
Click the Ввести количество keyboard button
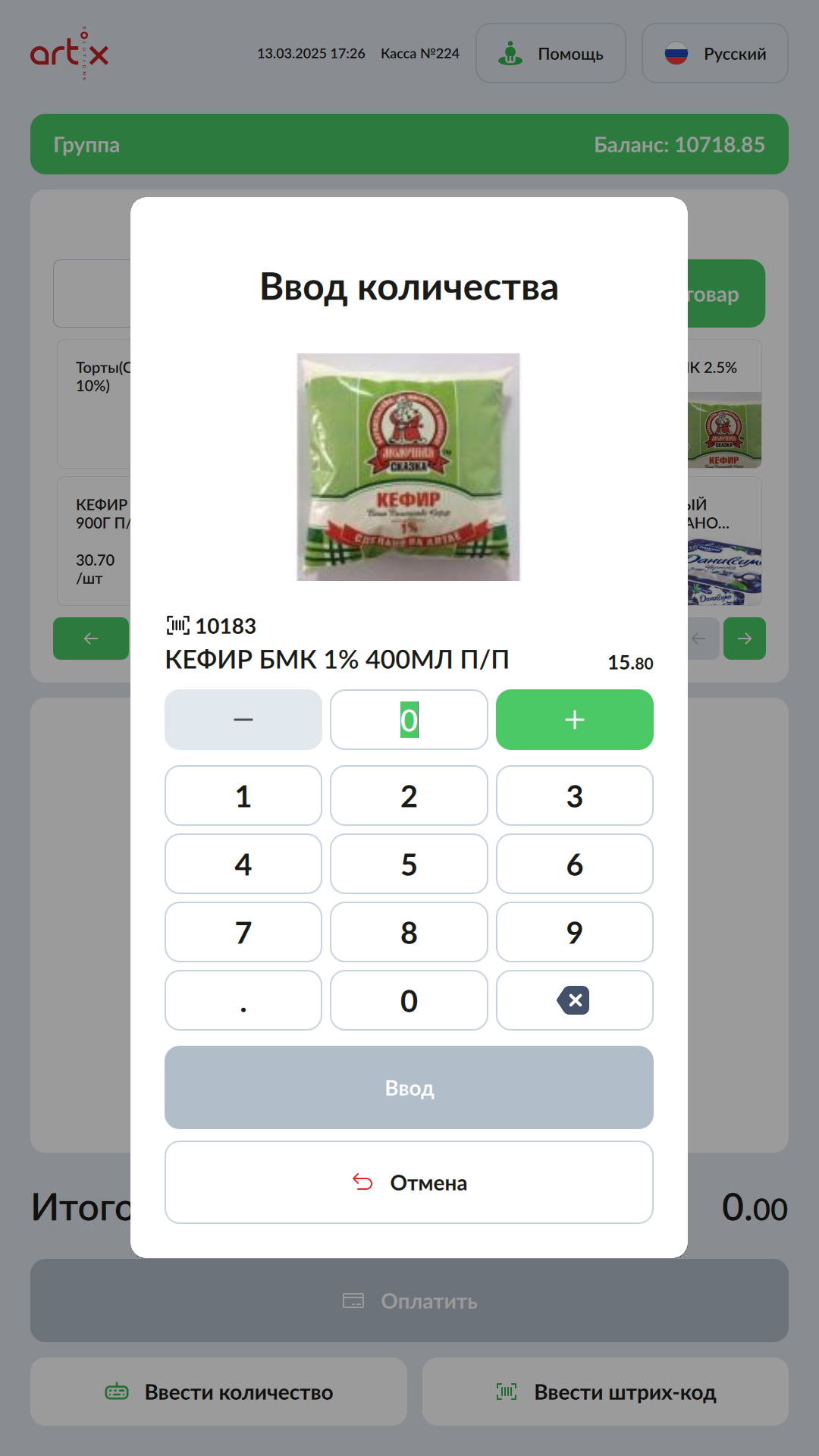click(218, 1392)
